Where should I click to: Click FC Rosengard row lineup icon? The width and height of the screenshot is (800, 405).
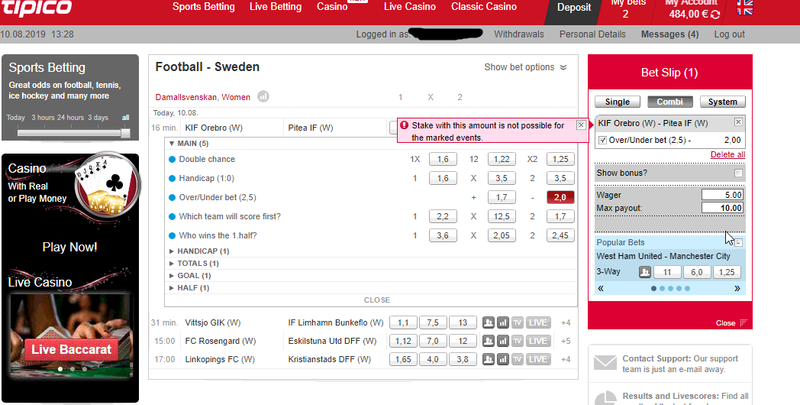click(x=488, y=341)
